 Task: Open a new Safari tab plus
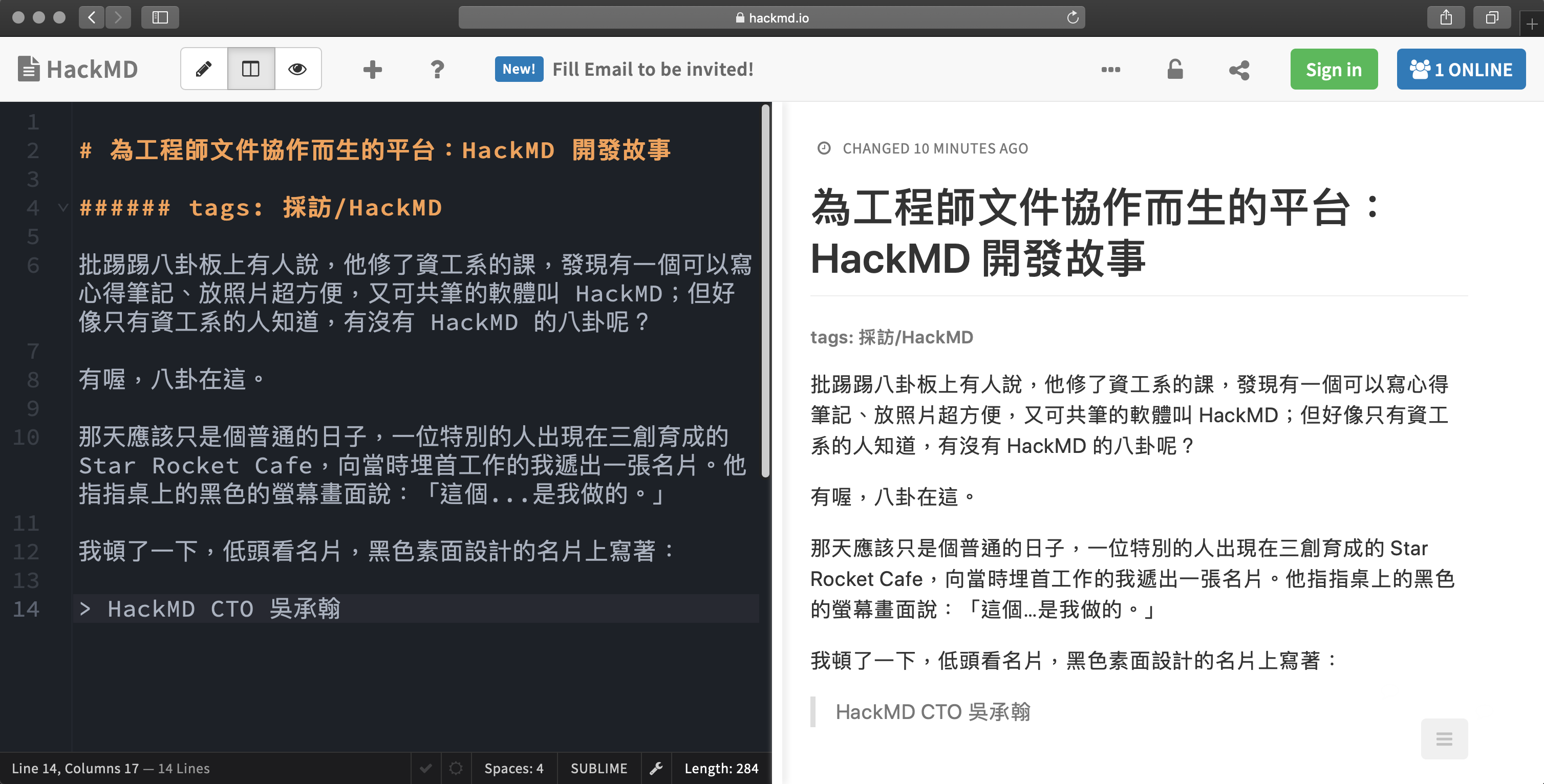tap(1532, 24)
